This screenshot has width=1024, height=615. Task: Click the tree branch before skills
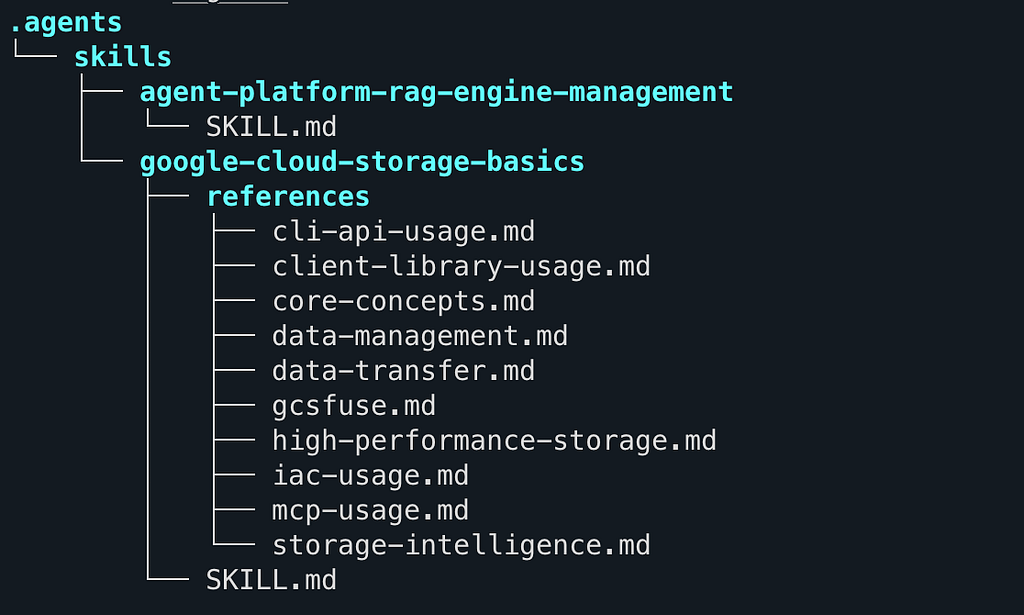click(x=35, y=50)
